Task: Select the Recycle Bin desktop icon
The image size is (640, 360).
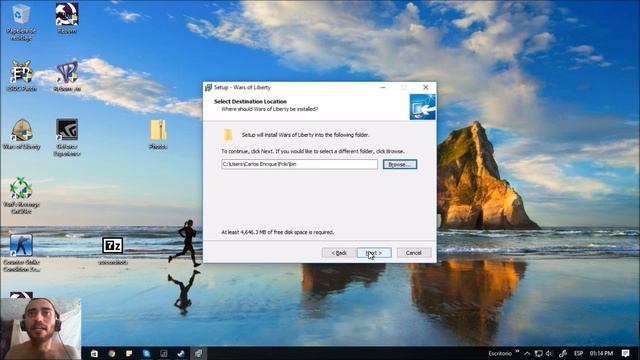Action: point(21,22)
